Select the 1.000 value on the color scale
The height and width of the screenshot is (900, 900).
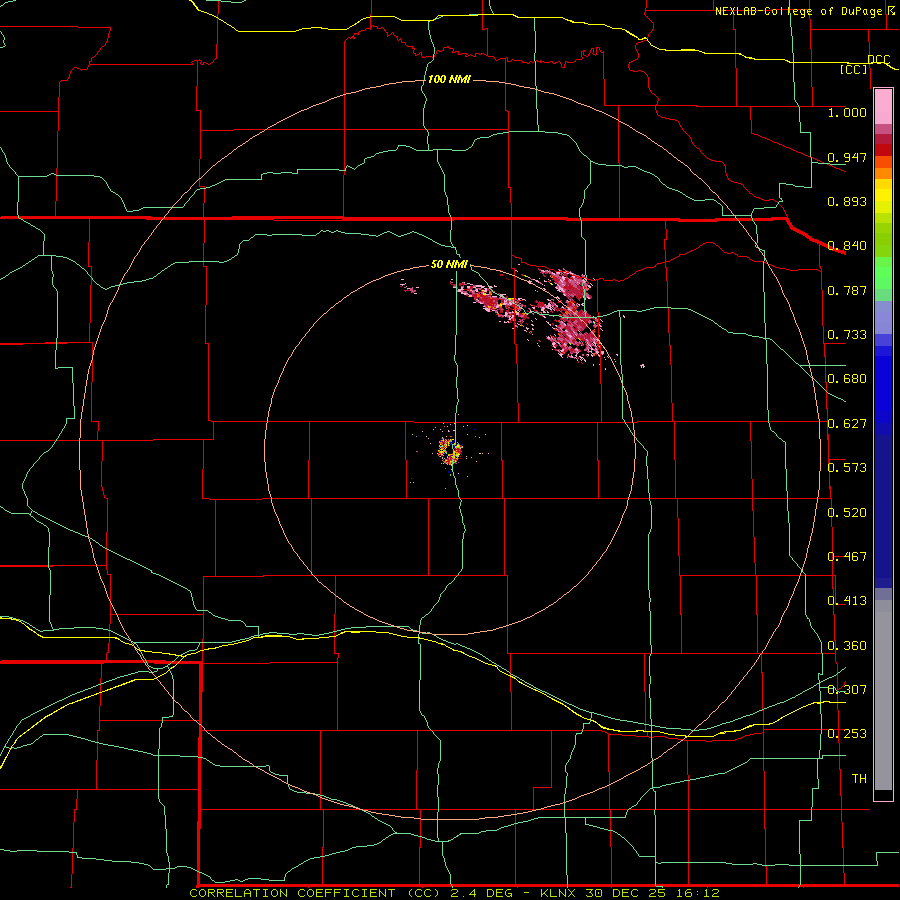(847, 112)
